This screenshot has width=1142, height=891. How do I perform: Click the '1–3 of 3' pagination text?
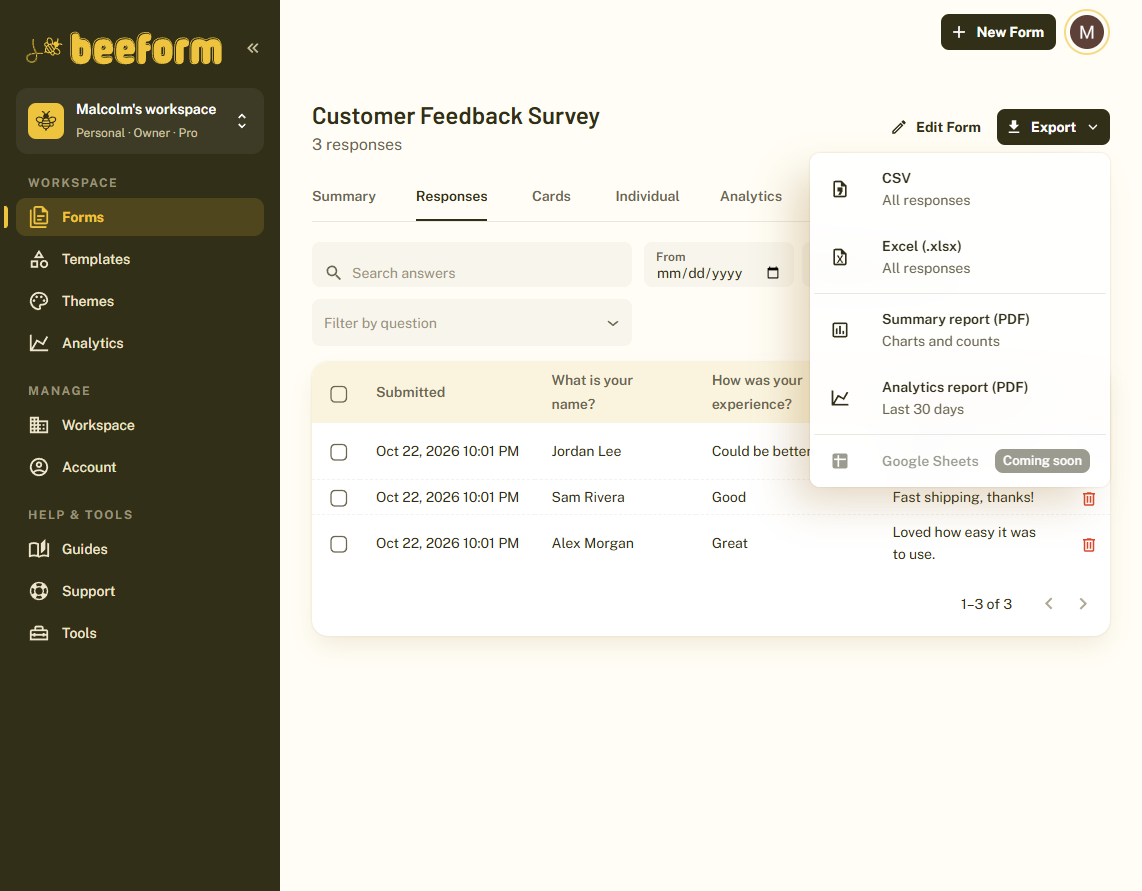click(x=986, y=604)
